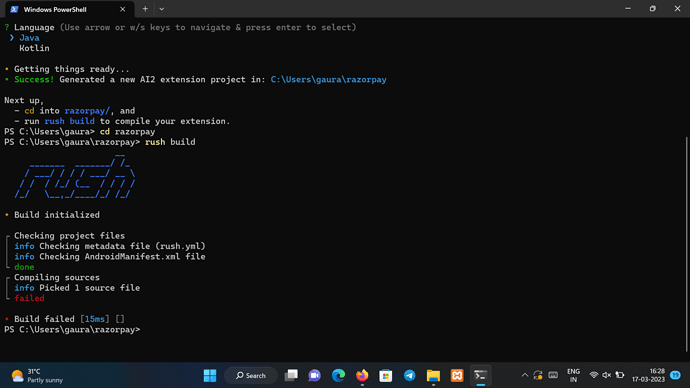This screenshot has height=388, width=690.
Task: Open the touch keyboard tray icon
Action: click(553, 375)
